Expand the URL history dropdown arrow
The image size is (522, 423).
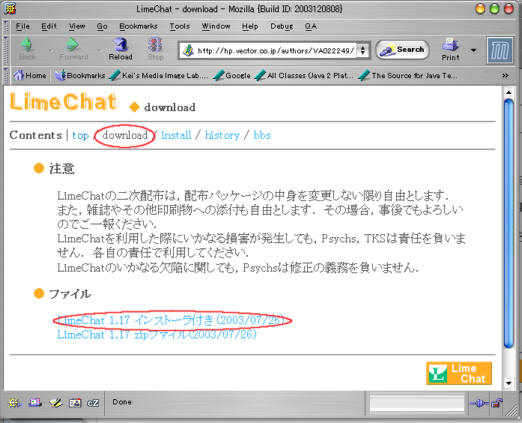pos(363,51)
